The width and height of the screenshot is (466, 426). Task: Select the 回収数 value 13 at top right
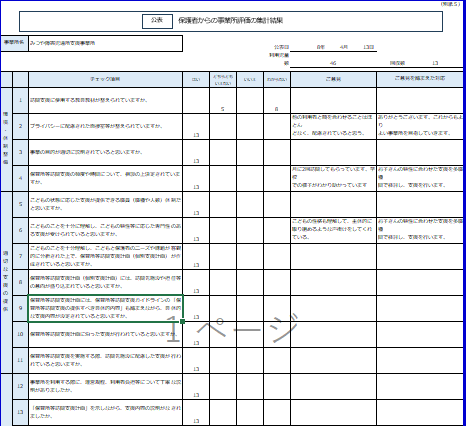pos(435,63)
